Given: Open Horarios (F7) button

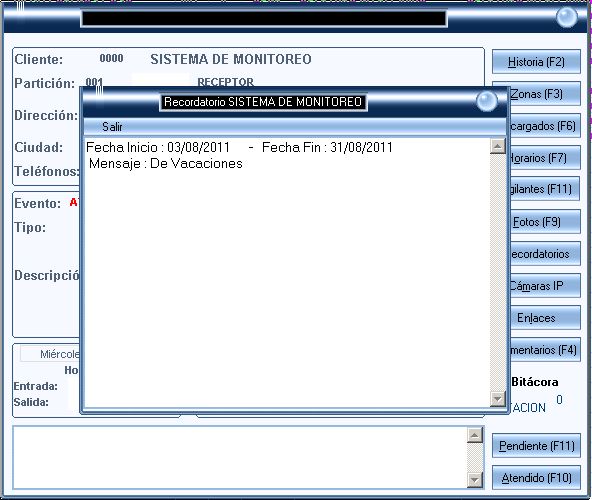Looking at the screenshot, I should click(x=546, y=157).
